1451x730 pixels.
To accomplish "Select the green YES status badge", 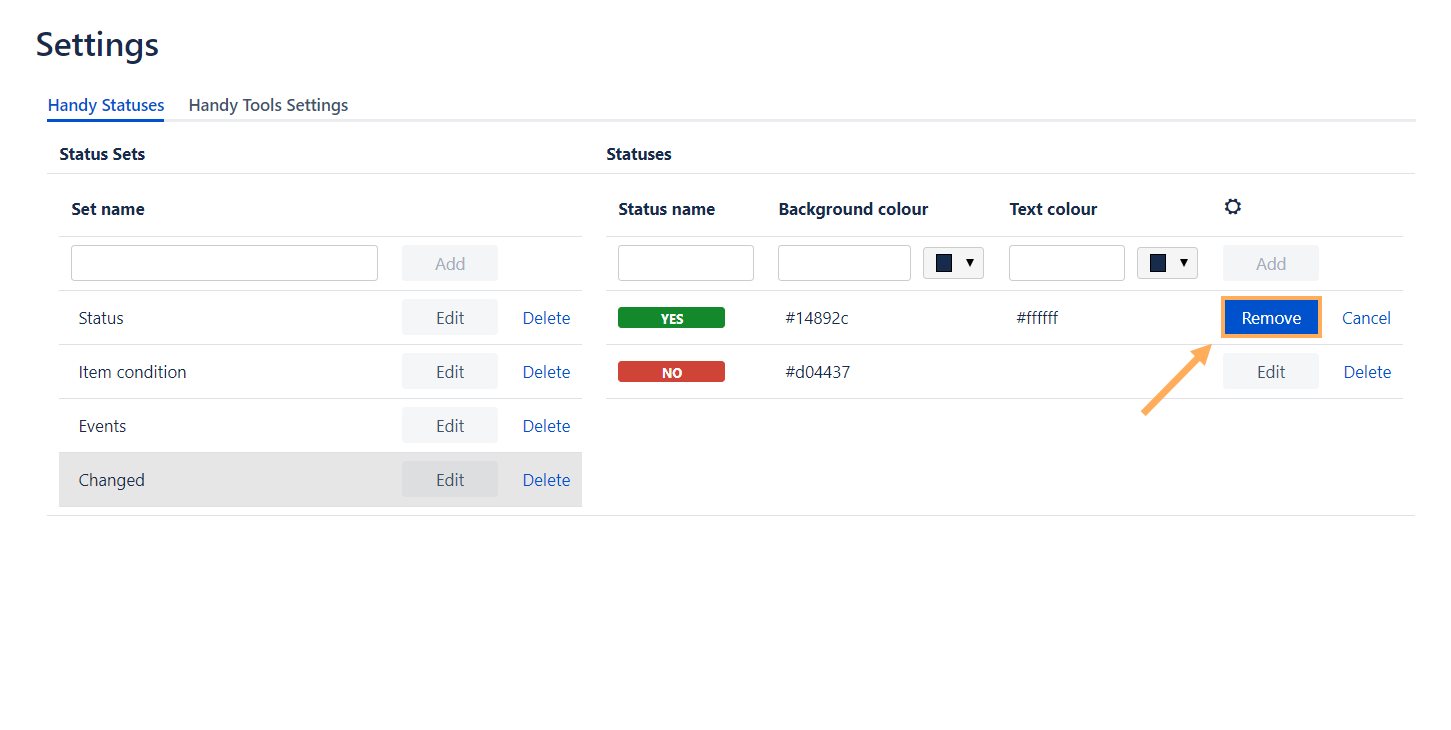I will [671, 317].
